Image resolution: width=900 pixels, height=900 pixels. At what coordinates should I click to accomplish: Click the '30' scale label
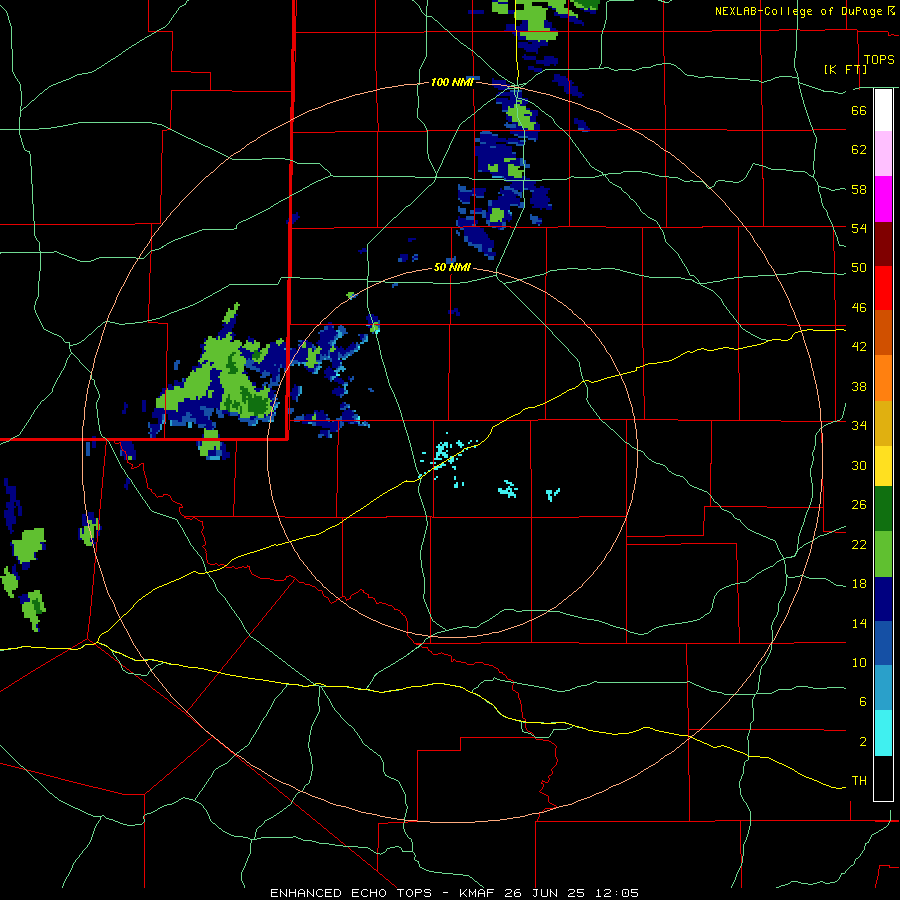pyautogui.click(x=859, y=465)
